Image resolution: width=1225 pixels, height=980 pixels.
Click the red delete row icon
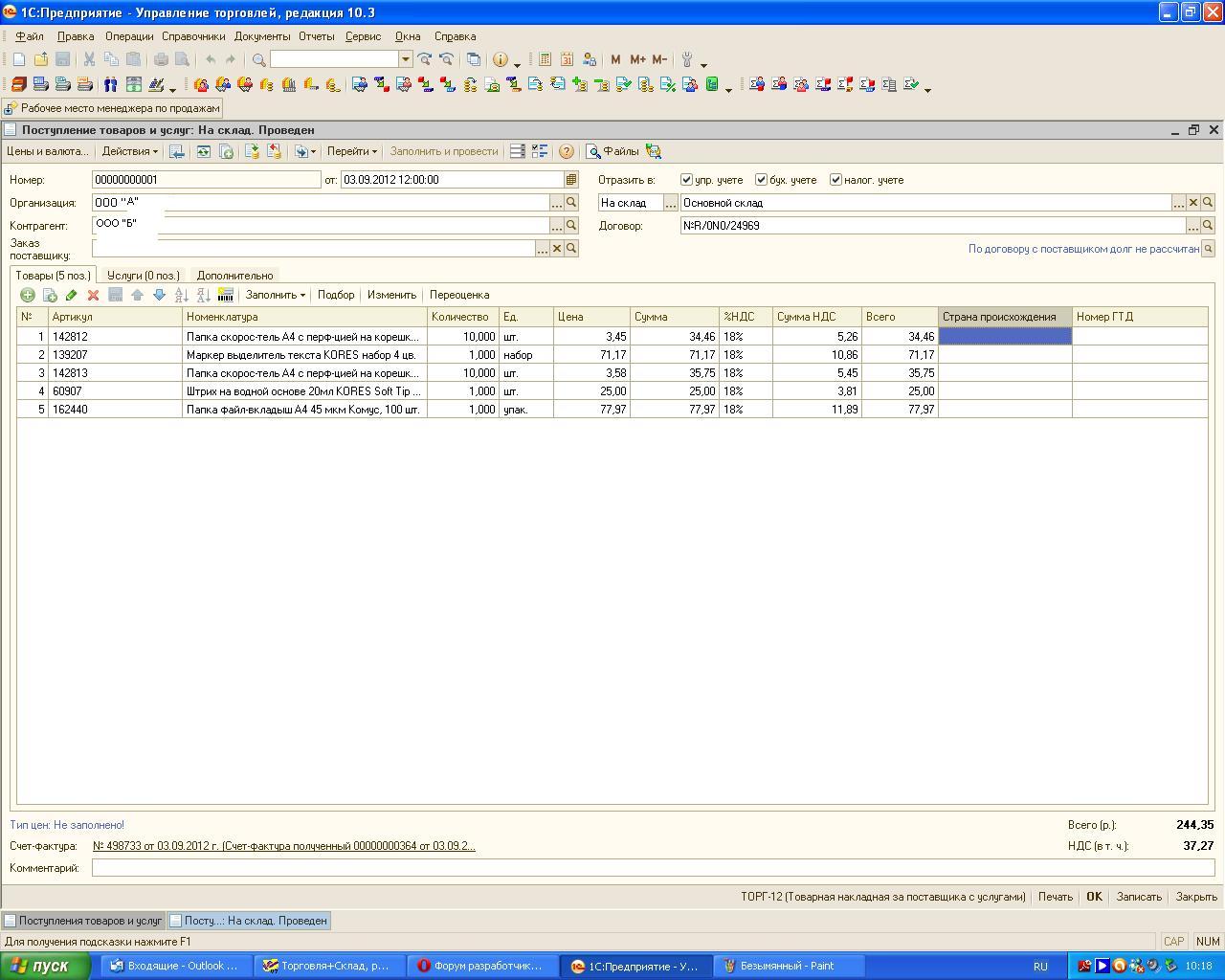coord(93,296)
